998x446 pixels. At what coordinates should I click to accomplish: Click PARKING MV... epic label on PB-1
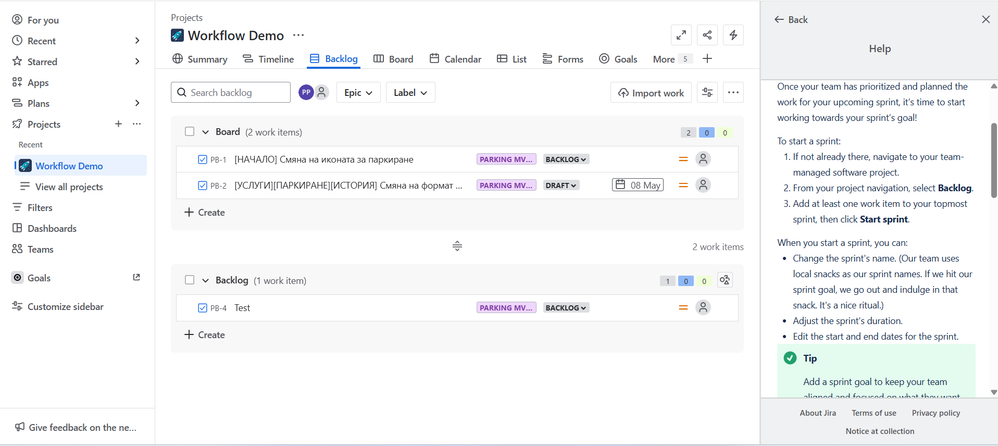[507, 160]
